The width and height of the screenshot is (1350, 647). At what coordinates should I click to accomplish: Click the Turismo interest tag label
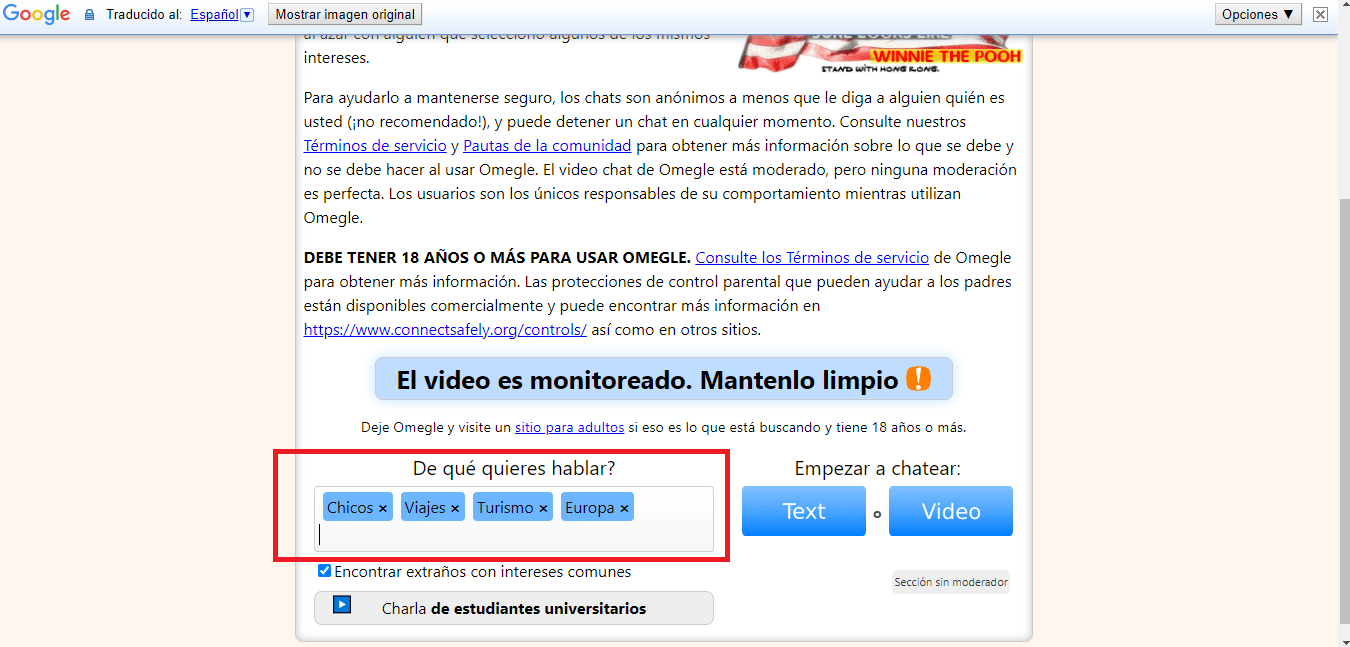tap(505, 508)
